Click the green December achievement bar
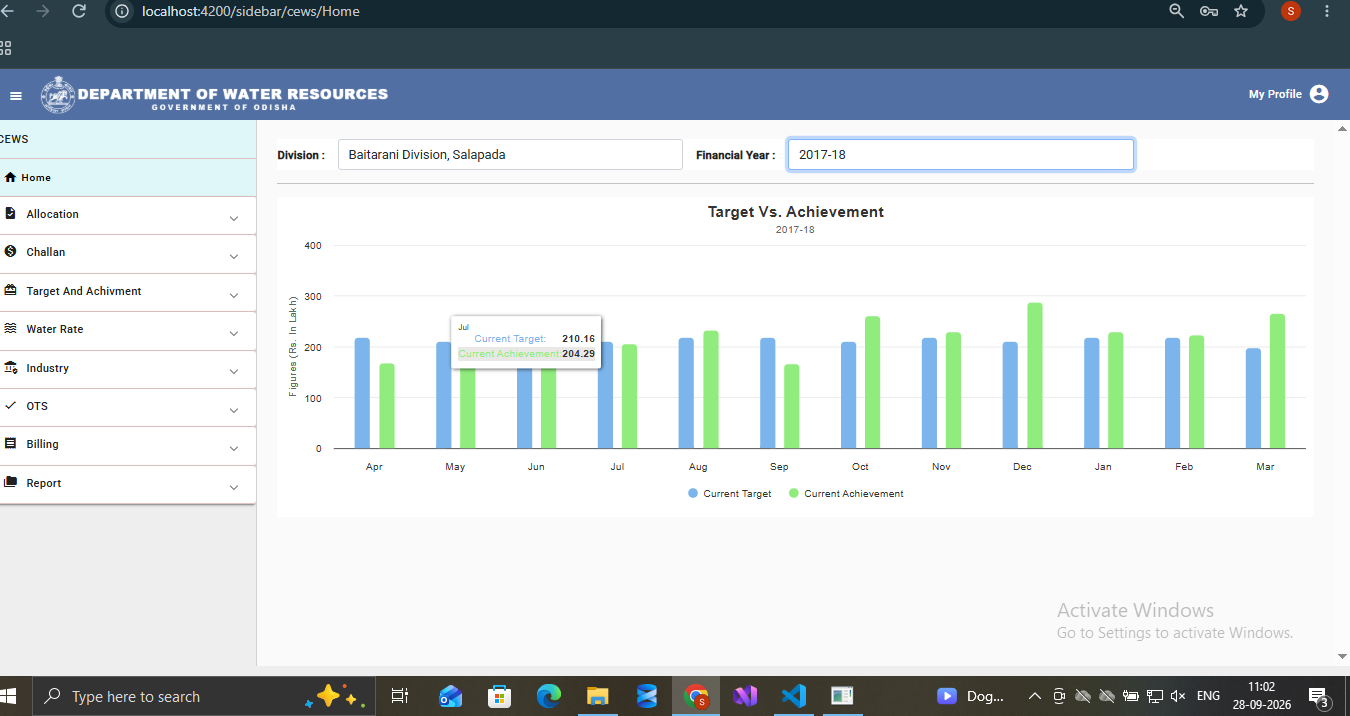Image resolution: width=1350 pixels, height=716 pixels. 1035,376
